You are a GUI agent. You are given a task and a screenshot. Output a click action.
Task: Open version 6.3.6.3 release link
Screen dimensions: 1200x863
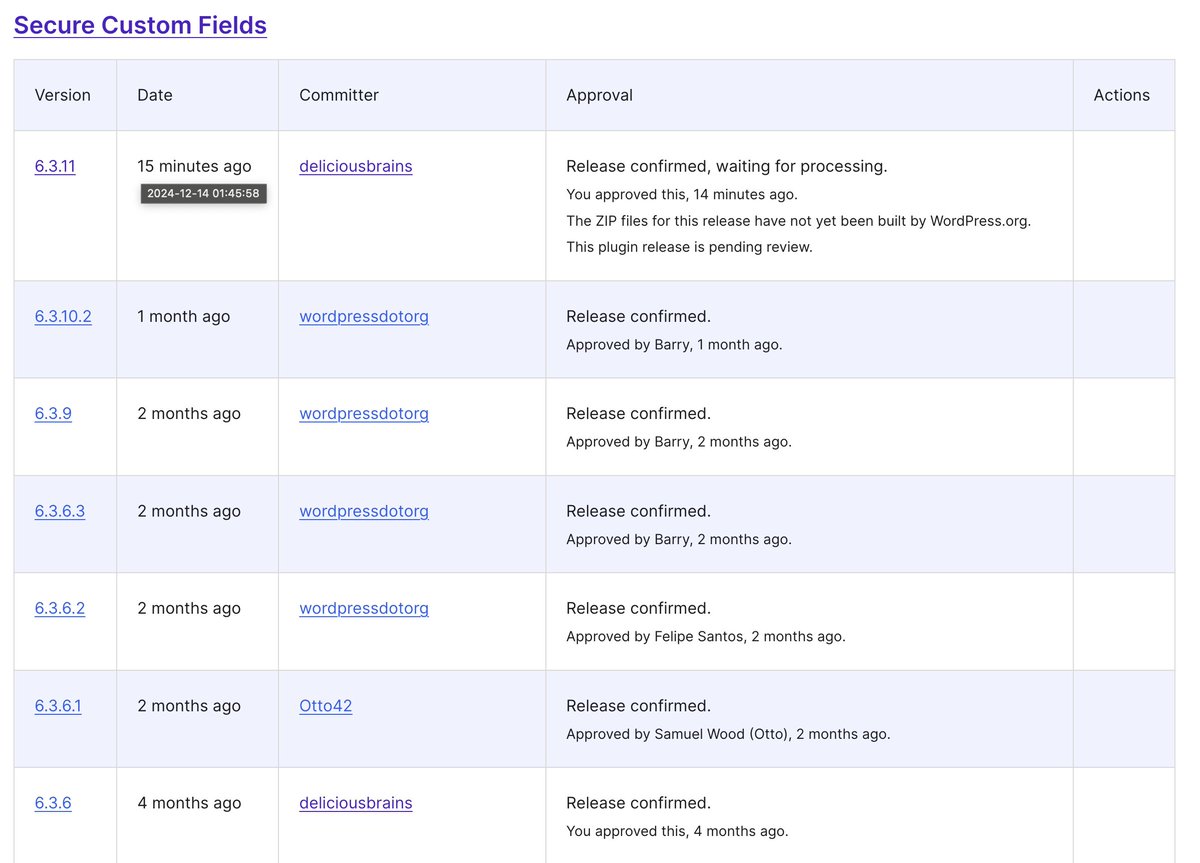coord(60,511)
